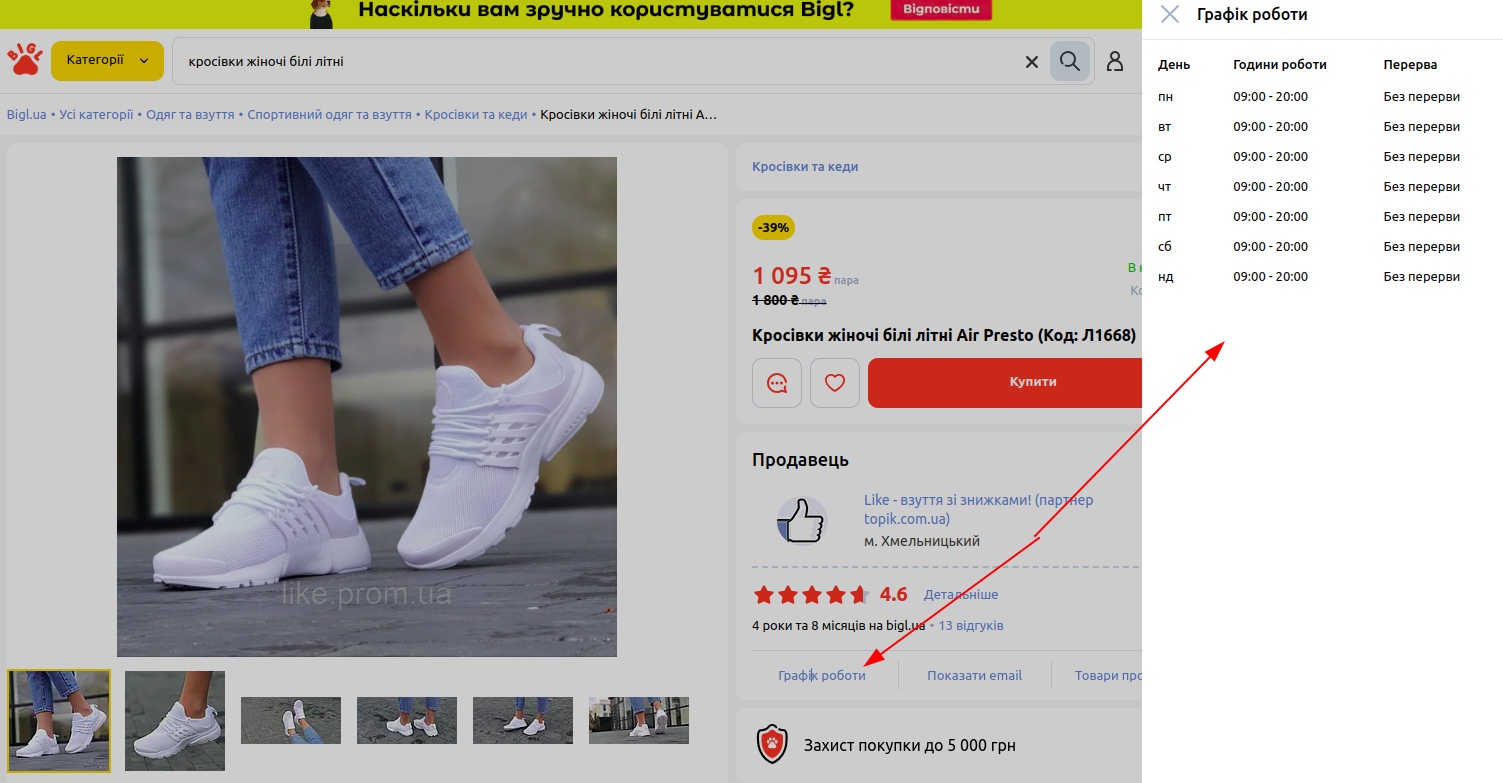Click the Відповісти survey button
1503x783 pixels.
pyautogui.click(x=941, y=10)
